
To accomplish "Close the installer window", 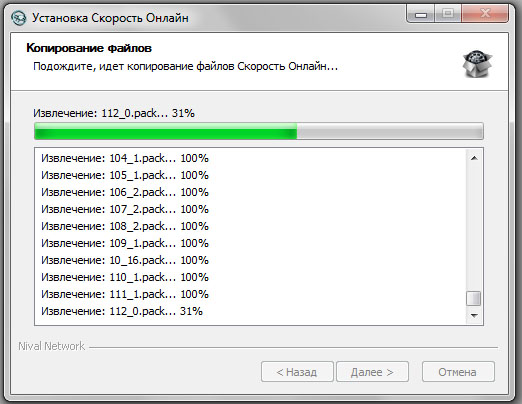I will pos(485,14).
